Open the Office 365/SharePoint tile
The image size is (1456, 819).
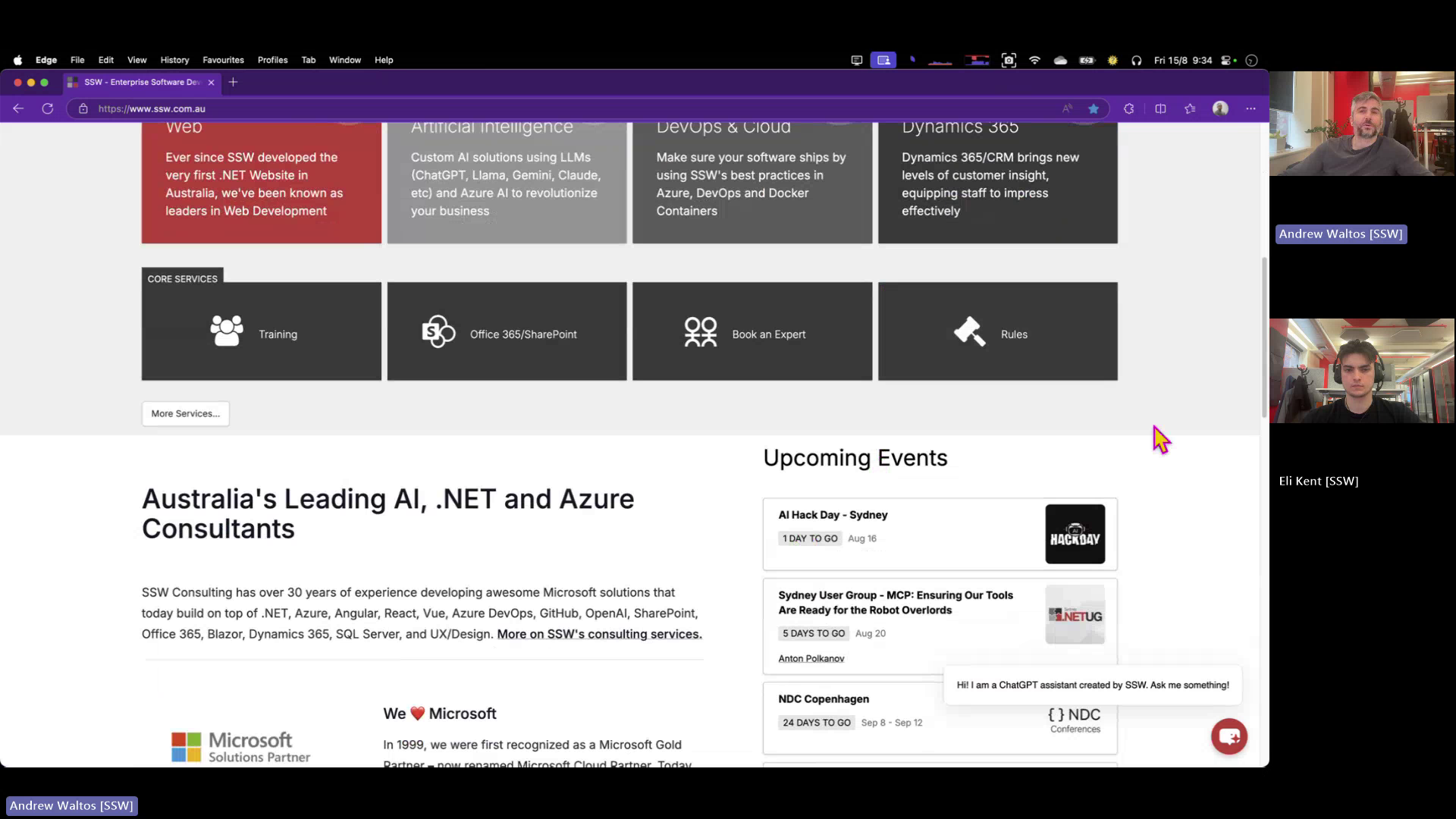(x=507, y=331)
